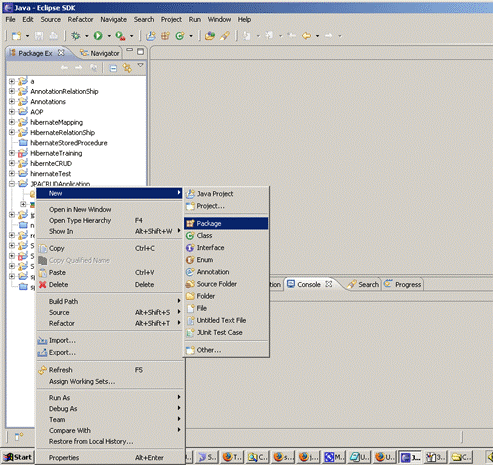This screenshot has width=493, height=465.
Task: Choose Other... from the New submenu
Action: [226, 350]
